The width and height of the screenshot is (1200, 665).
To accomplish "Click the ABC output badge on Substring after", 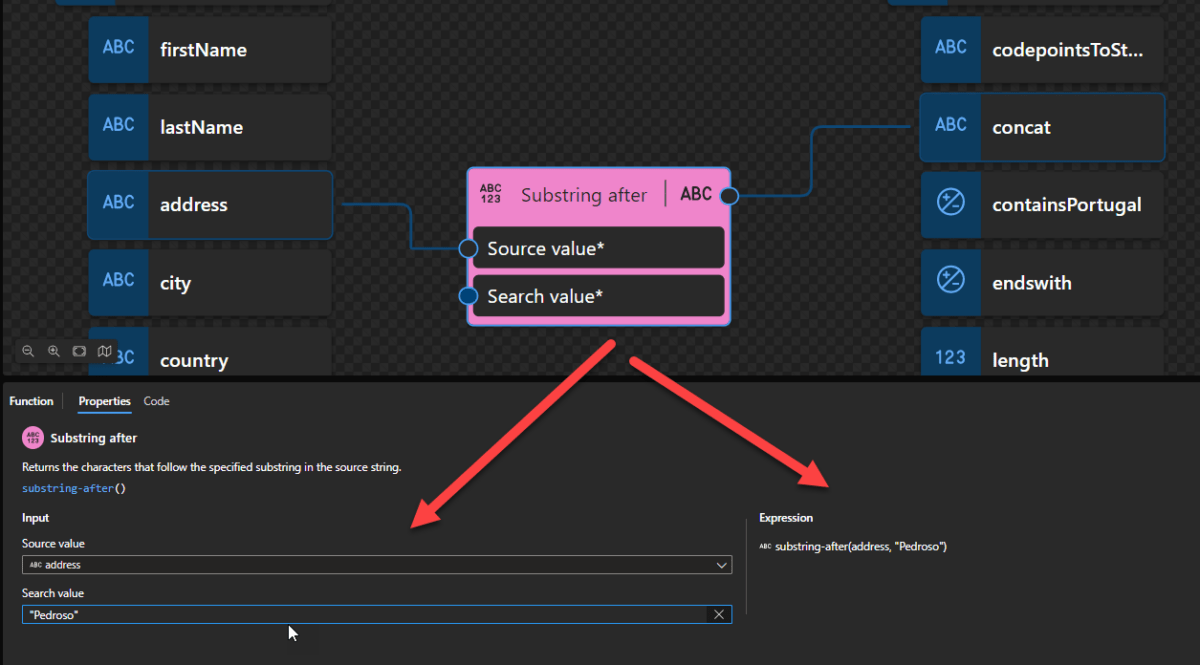I will (698, 194).
